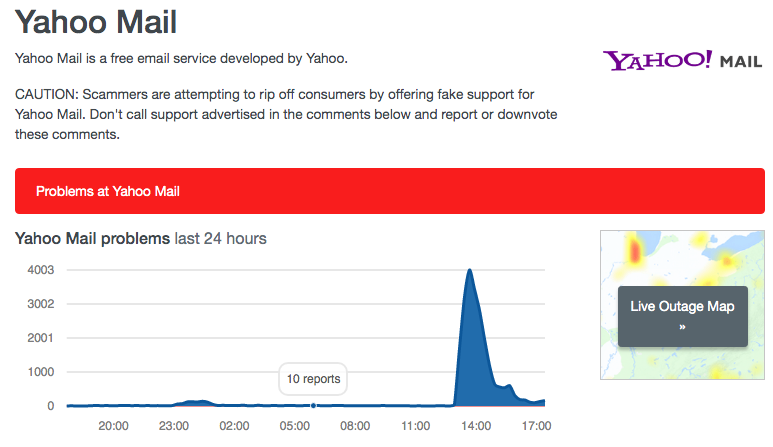Click the 23:00 time axis label
The width and height of the screenshot is (773, 447).
pyautogui.click(x=173, y=426)
